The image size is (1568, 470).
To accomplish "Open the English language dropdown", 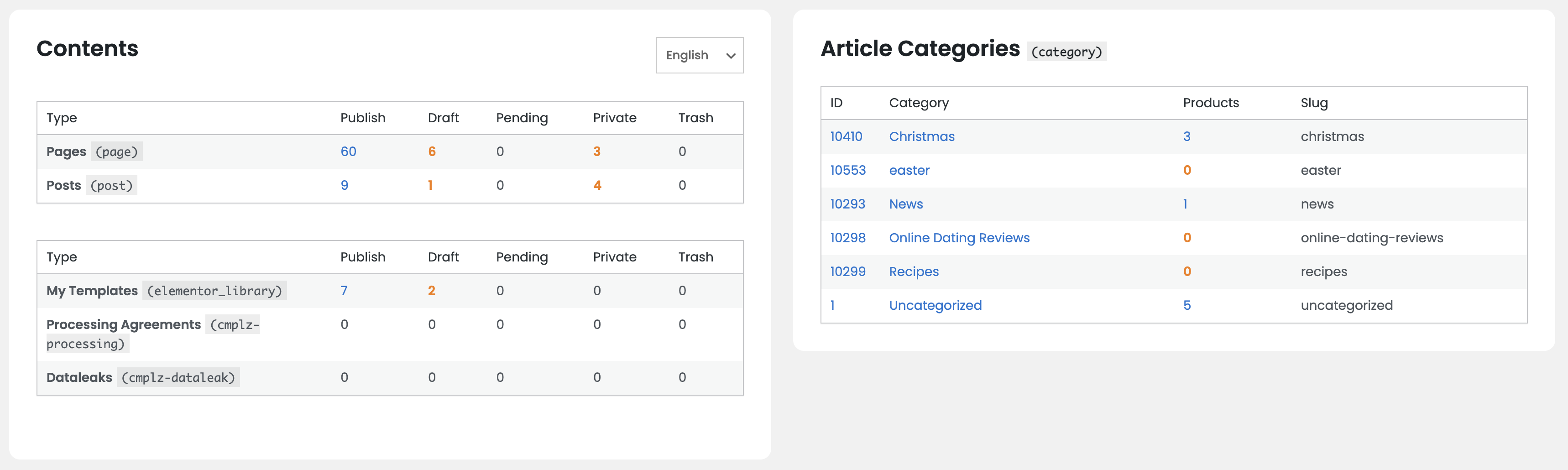I will 700,55.
